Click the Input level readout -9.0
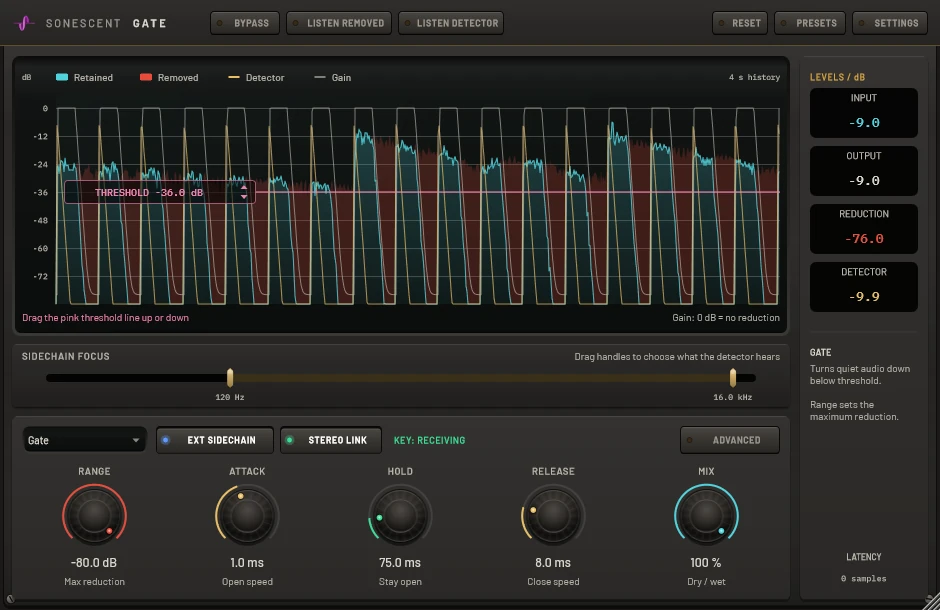The image size is (940, 610). (x=864, y=123)
